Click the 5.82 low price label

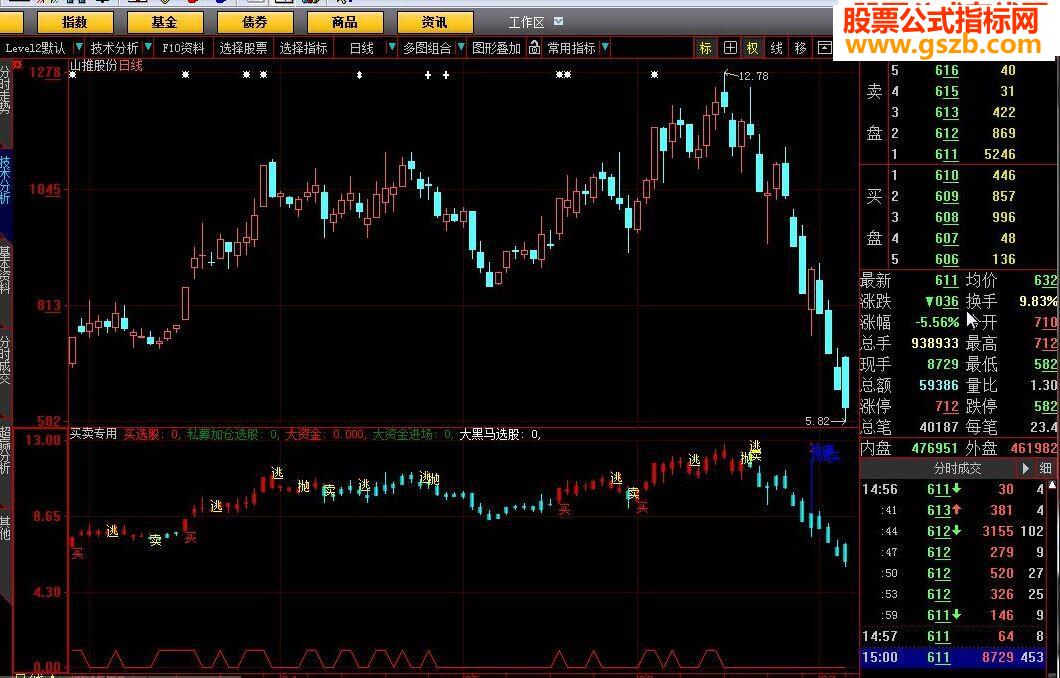[x=817, y=421]
